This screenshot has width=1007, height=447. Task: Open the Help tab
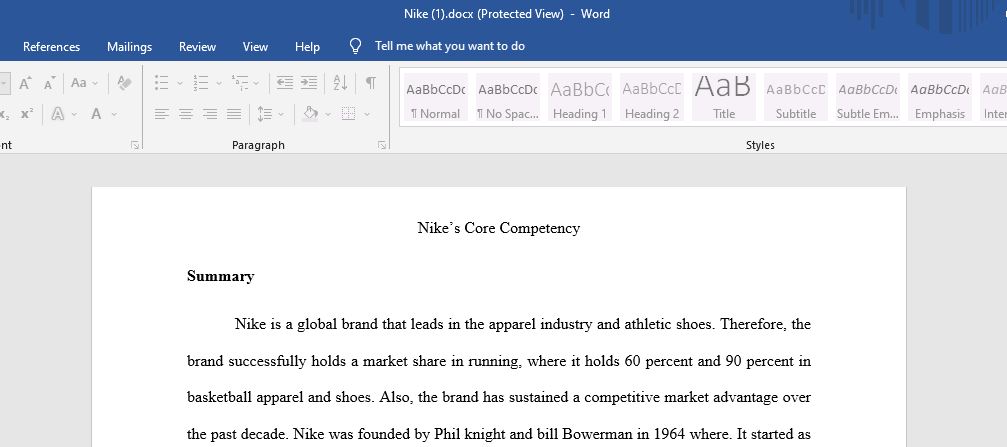pos(307,47)
